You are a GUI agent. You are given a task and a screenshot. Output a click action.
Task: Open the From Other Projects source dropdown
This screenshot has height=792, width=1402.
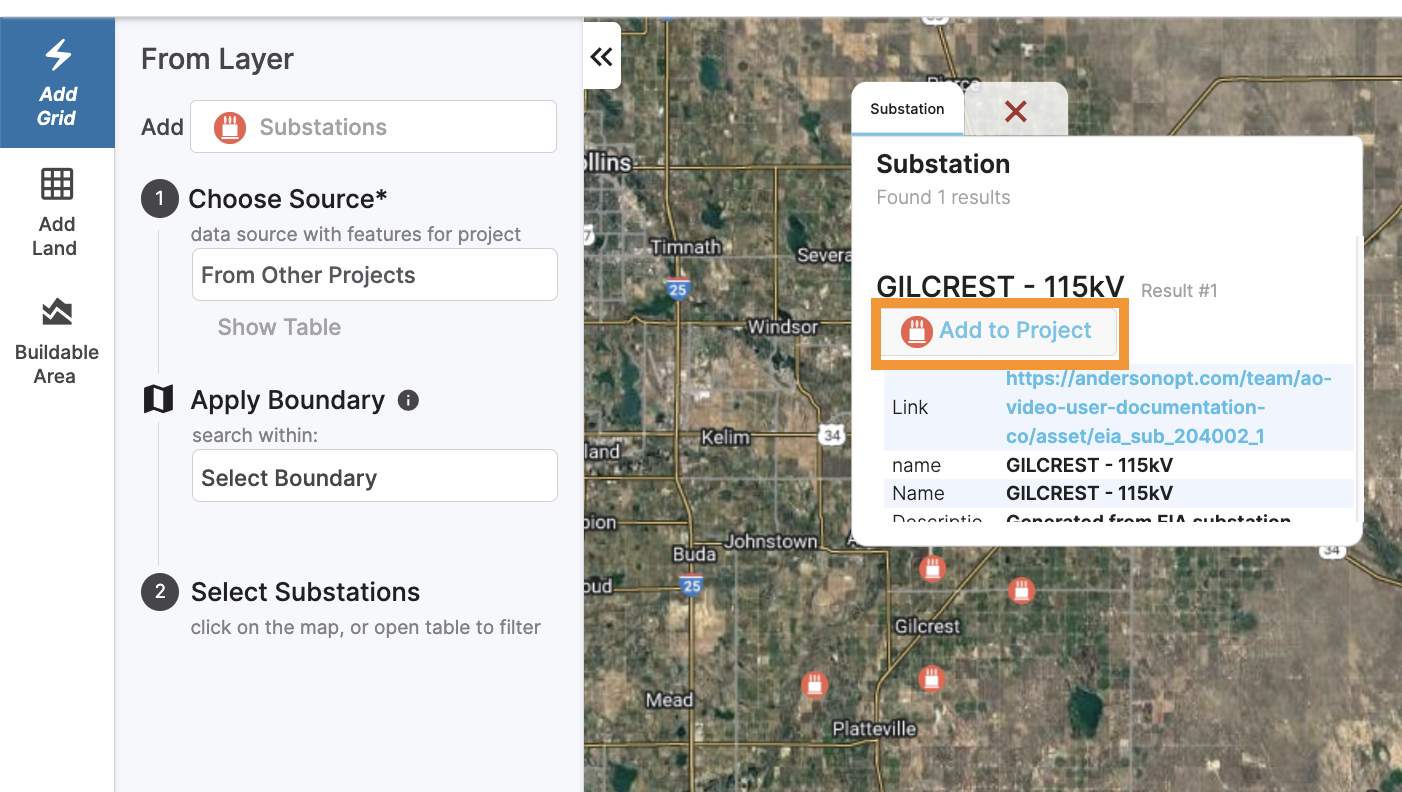(x=374, y=275)
